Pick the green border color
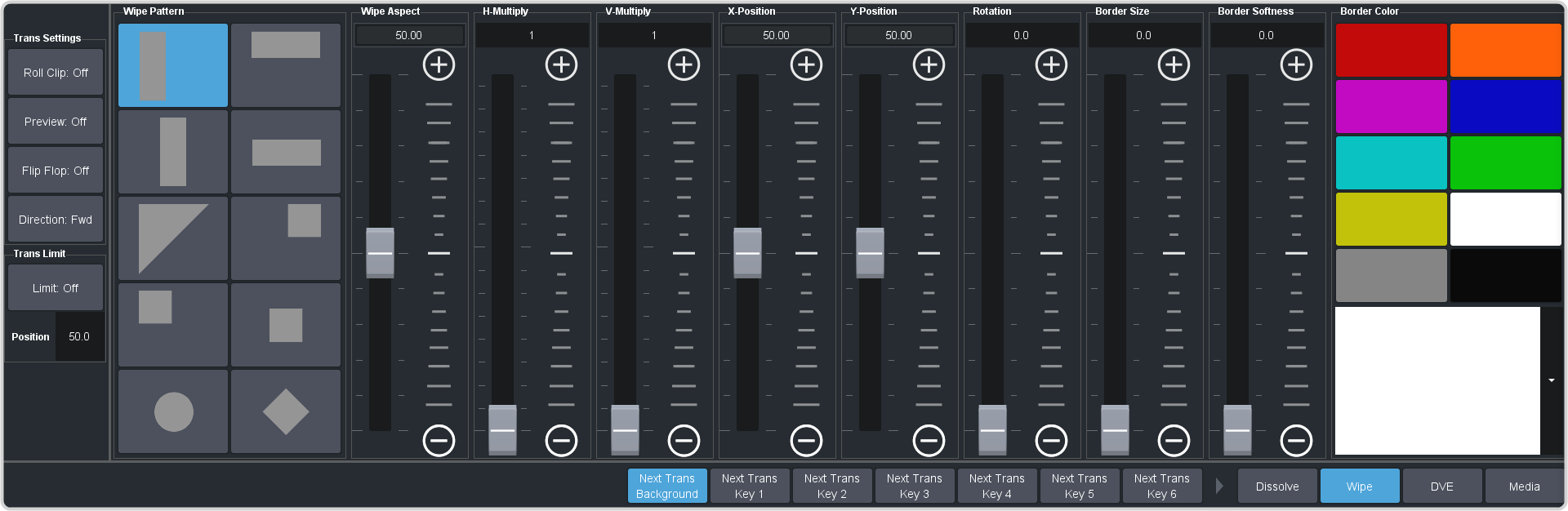Viewport: 1568px width, 511px height. point(1506,162)
